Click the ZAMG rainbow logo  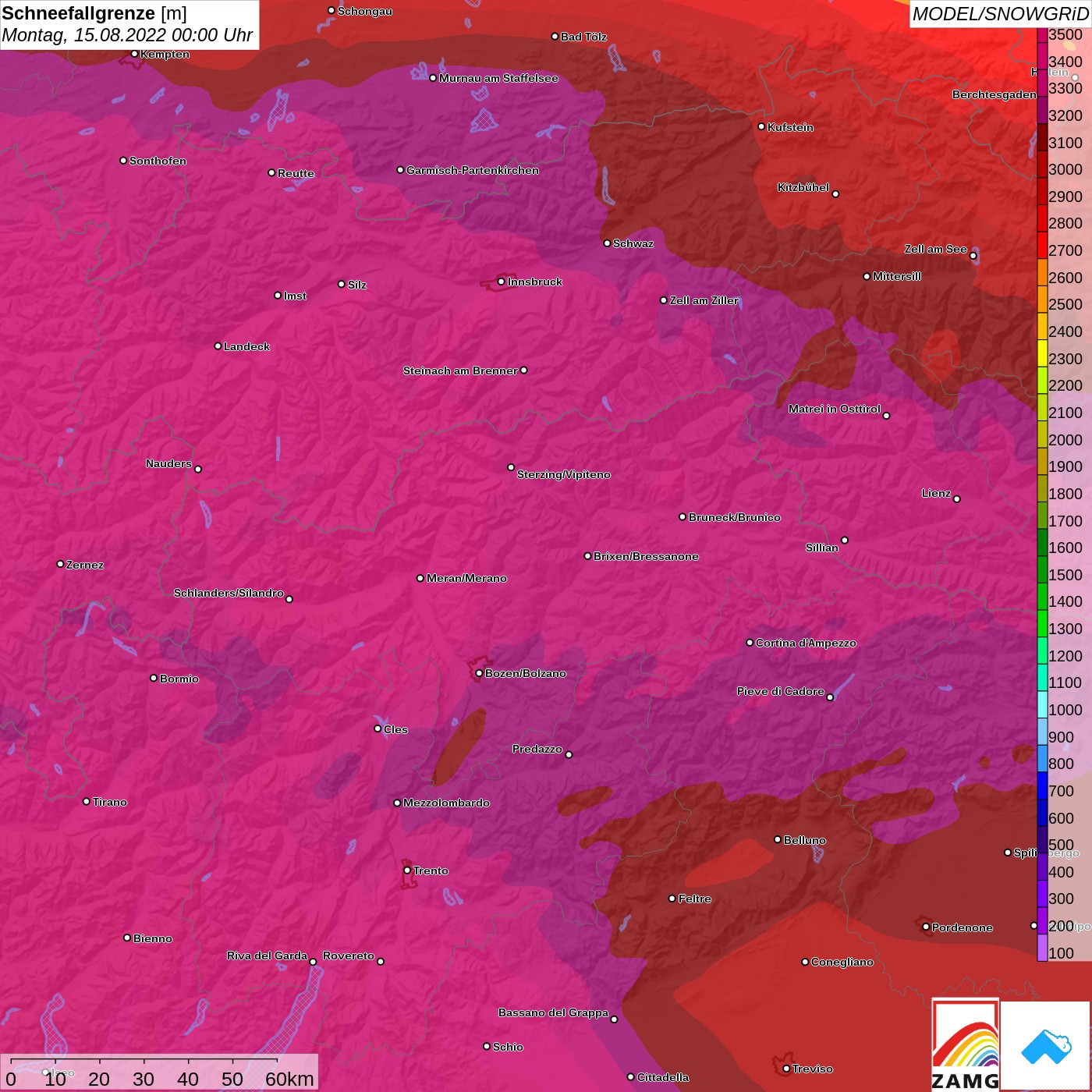[965, 1044]
